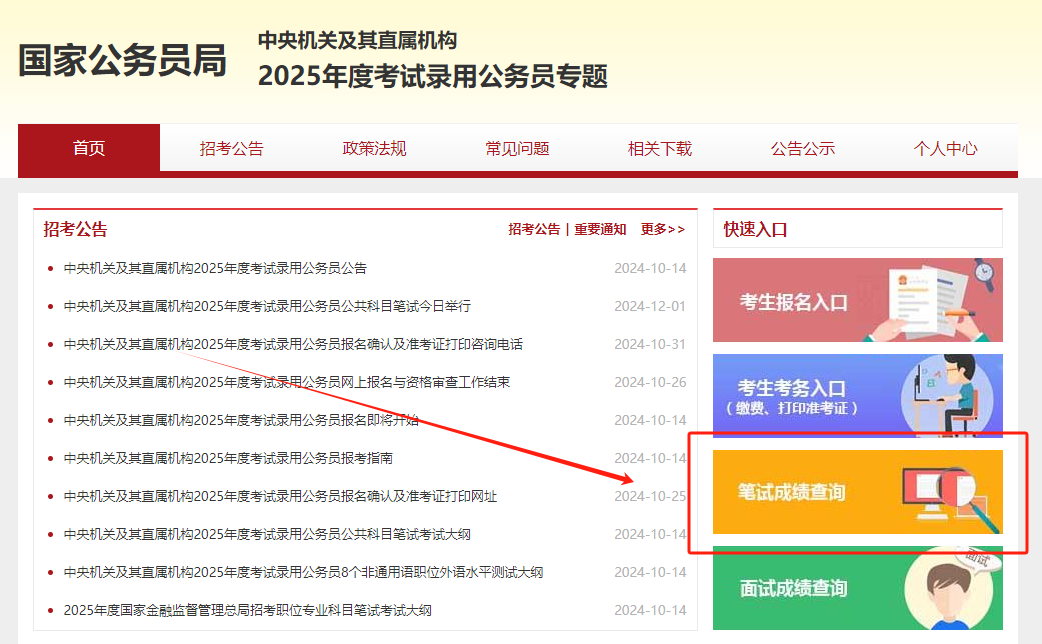The image size is (1042, 644).
Task: Open 笔试成绩查询 quick entry
Action: (x=857, y=492)
